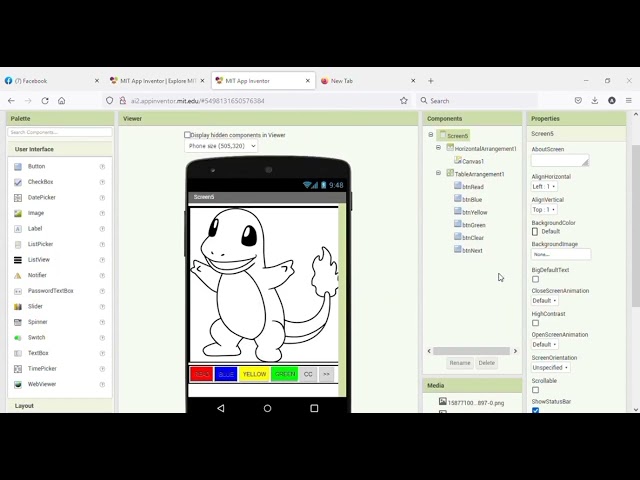Switch to the Facebook tab
This screenshot has height=480, width=640.
point(51,81)
